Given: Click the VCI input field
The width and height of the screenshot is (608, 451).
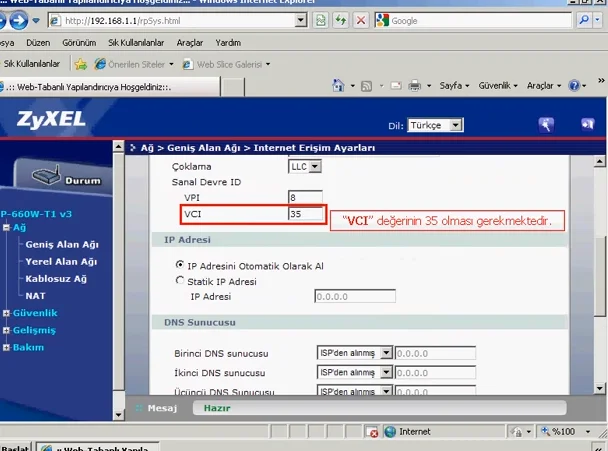Looking at the screenshot, I should (305, 214).
